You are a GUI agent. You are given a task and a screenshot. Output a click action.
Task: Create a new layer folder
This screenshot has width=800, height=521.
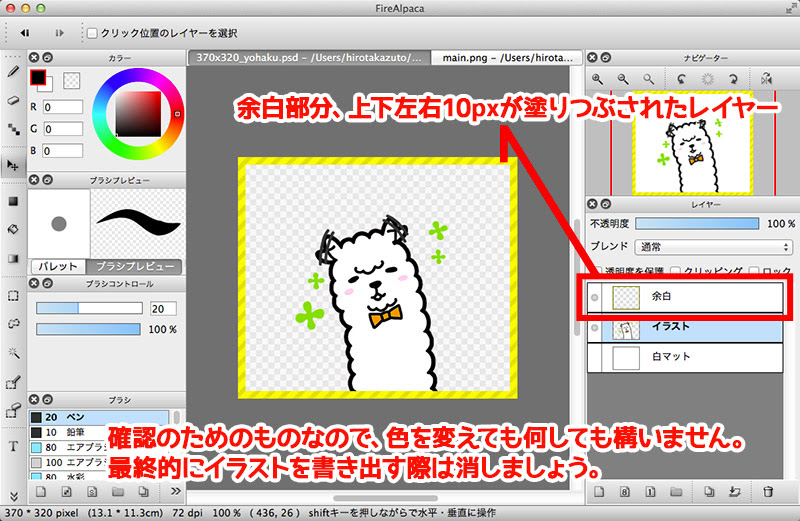click(x=677, y=491)
